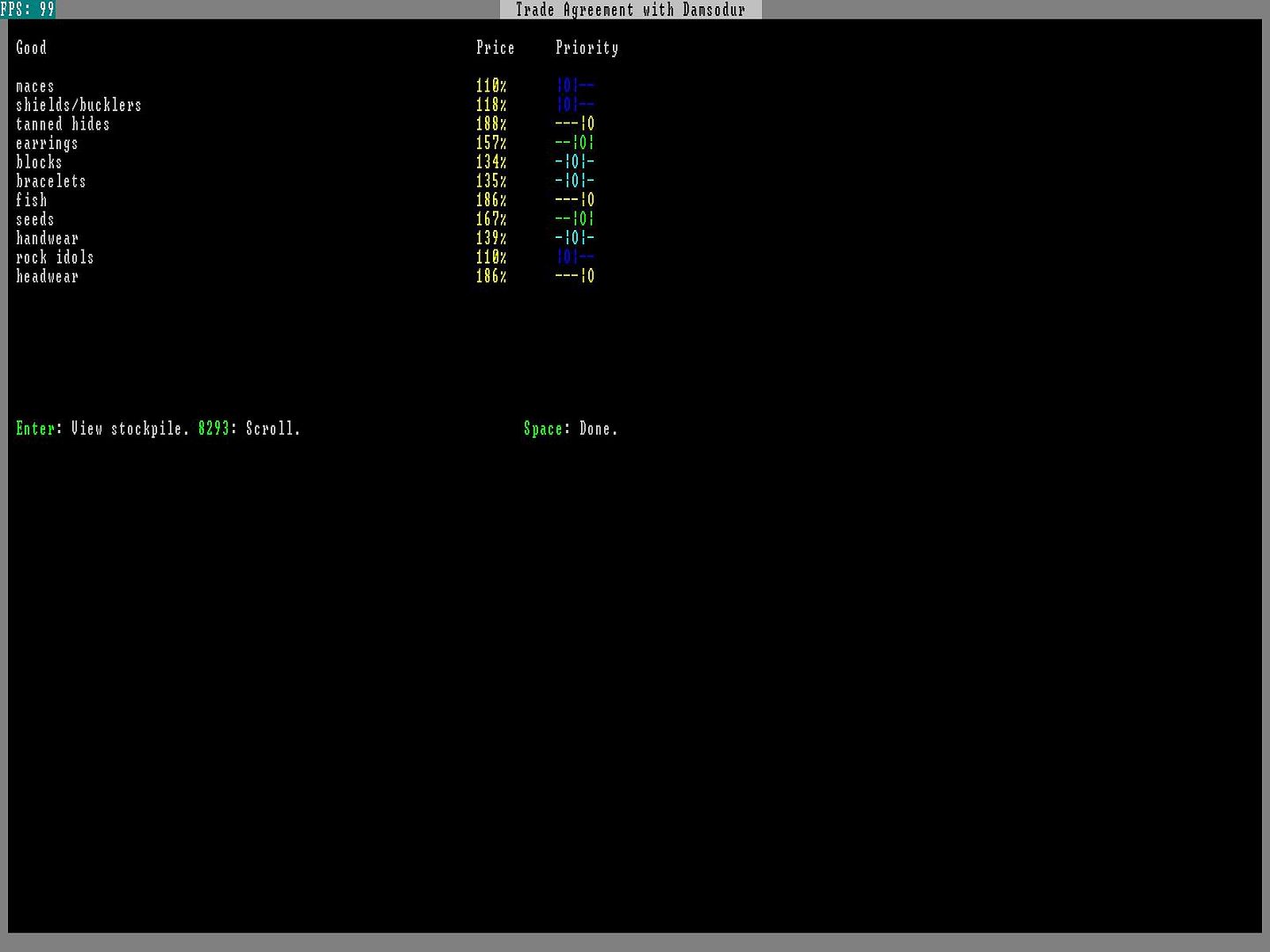Change the seeds priority indicator
1270x952 pixels.
(x=575, y=219)
